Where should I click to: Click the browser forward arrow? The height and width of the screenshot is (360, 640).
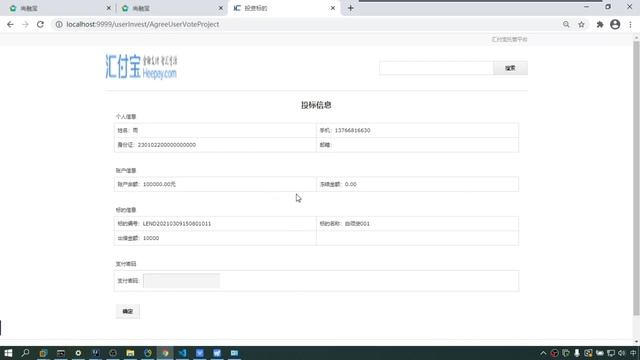pyautogui.click(x=25, y=24)
